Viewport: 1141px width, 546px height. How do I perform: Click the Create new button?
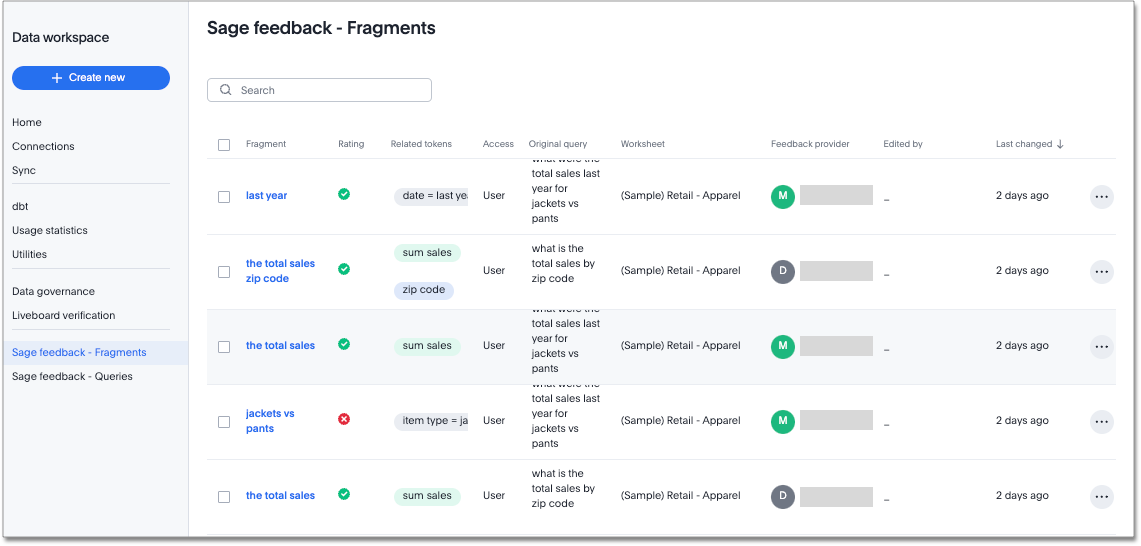(91, 78)
